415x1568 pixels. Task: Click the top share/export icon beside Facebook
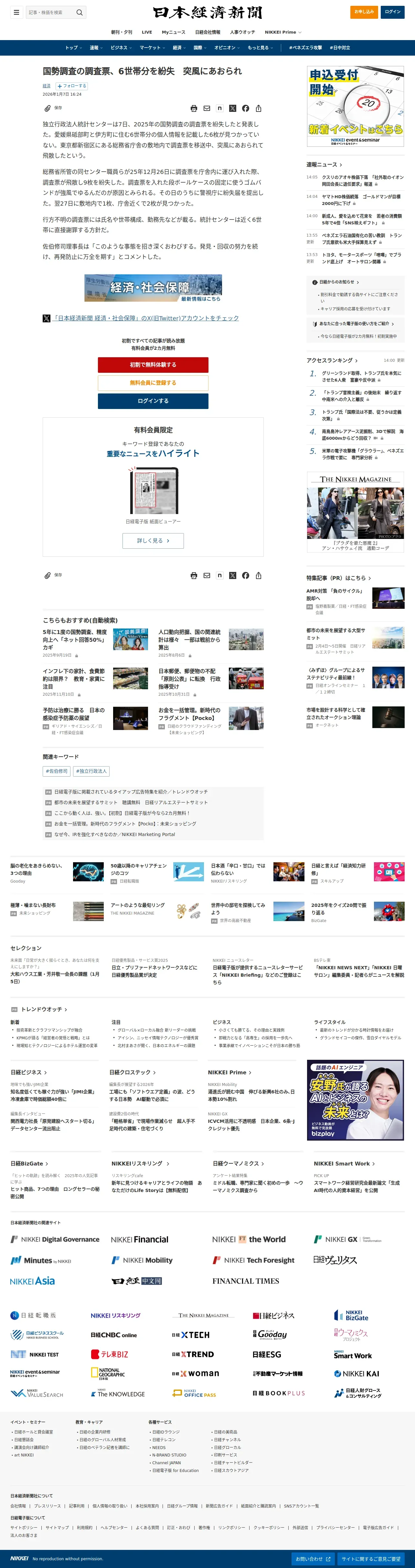259,108
